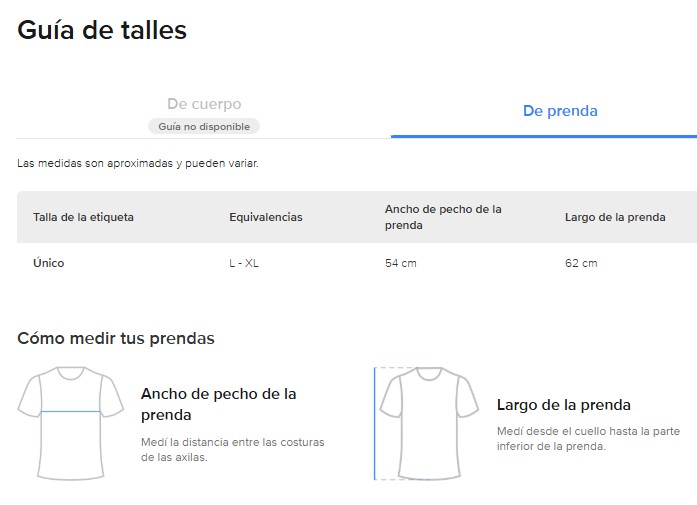Click the 54 cm chest width value
The height and width of the screenshot is (505, 697).
point(401,263)
